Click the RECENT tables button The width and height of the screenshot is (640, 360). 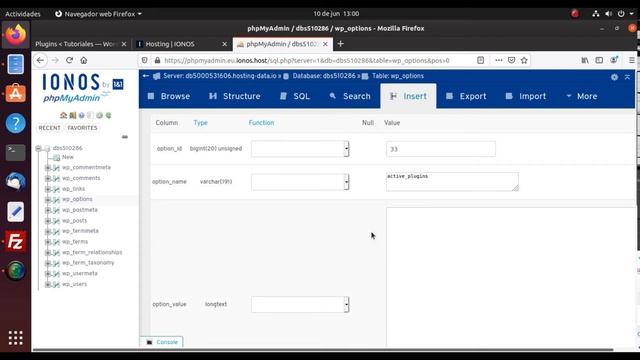tap(49, 128)
